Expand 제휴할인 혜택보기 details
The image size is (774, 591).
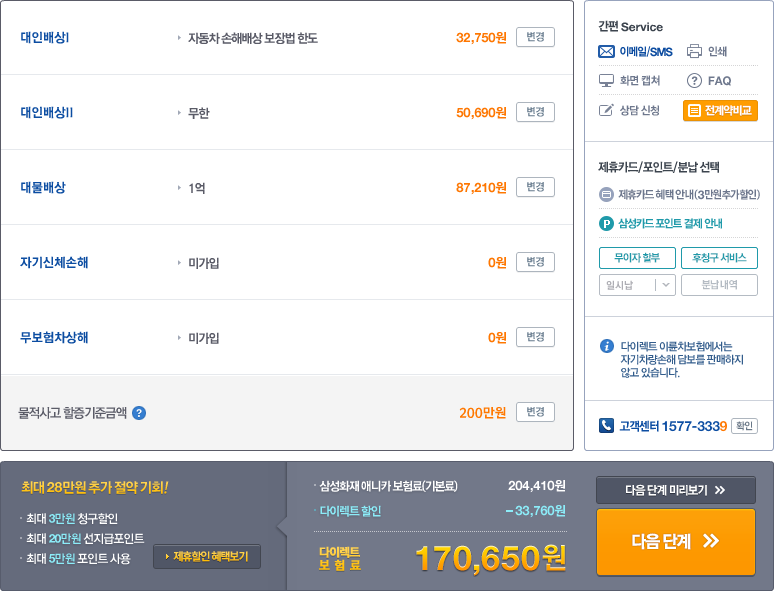tap(207, 556)
